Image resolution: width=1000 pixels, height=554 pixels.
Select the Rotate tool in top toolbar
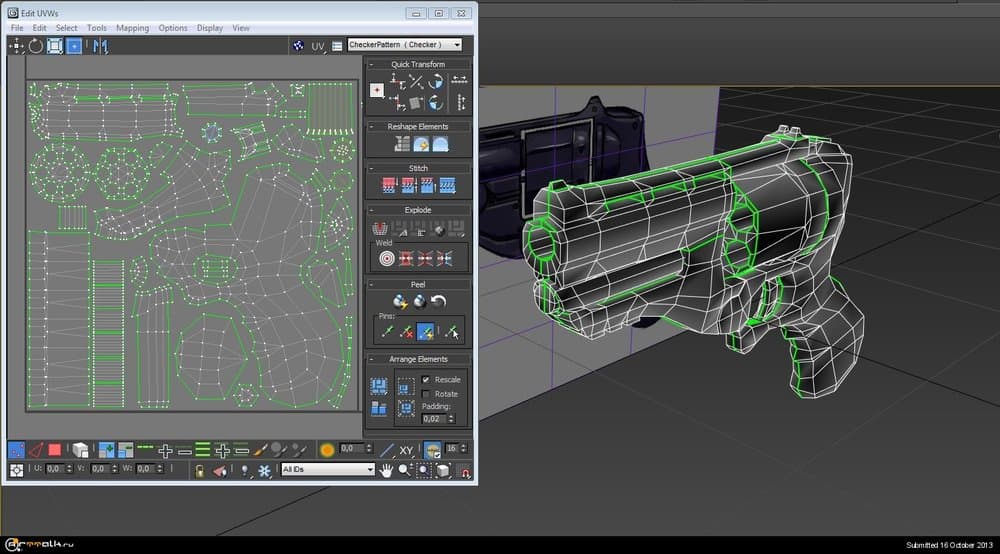(36, 46)
